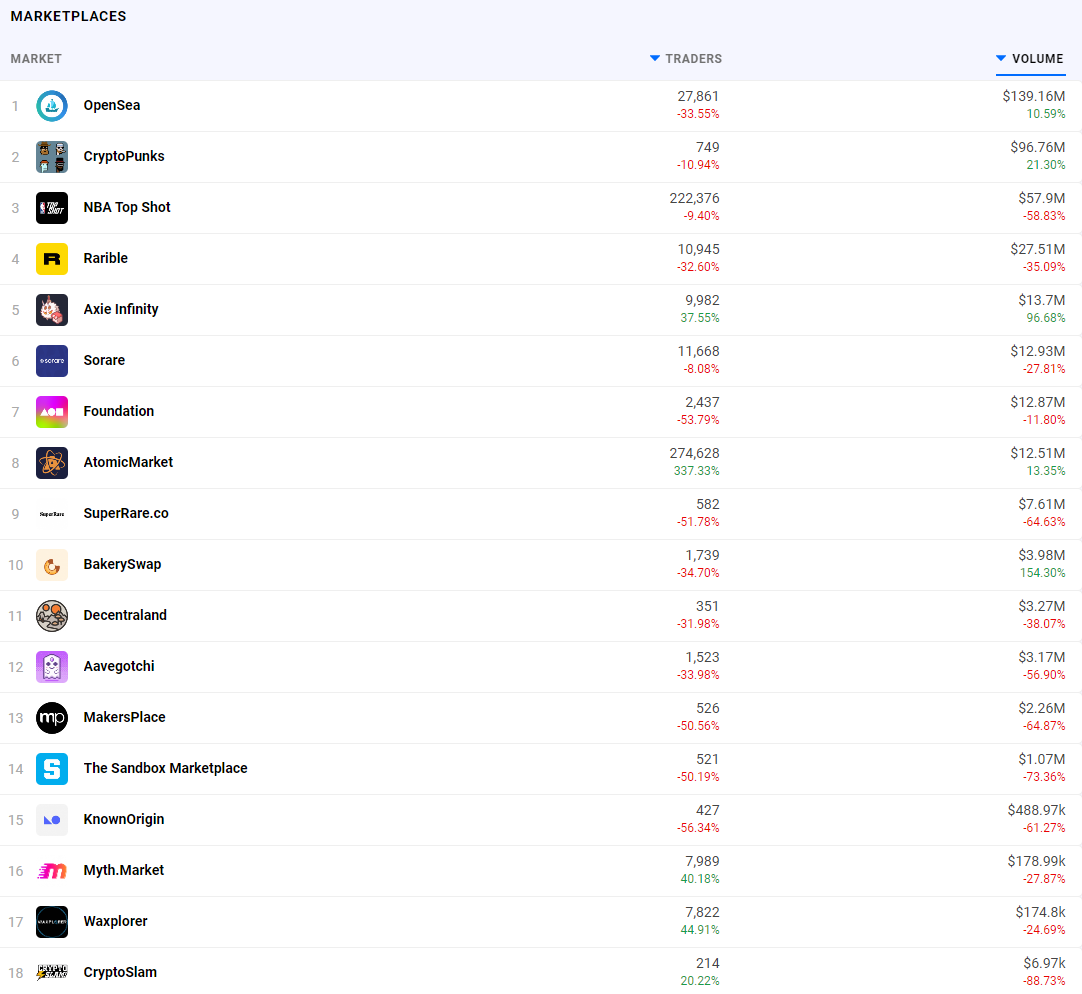Select the -73.36% volume change

coord(1044,778)
